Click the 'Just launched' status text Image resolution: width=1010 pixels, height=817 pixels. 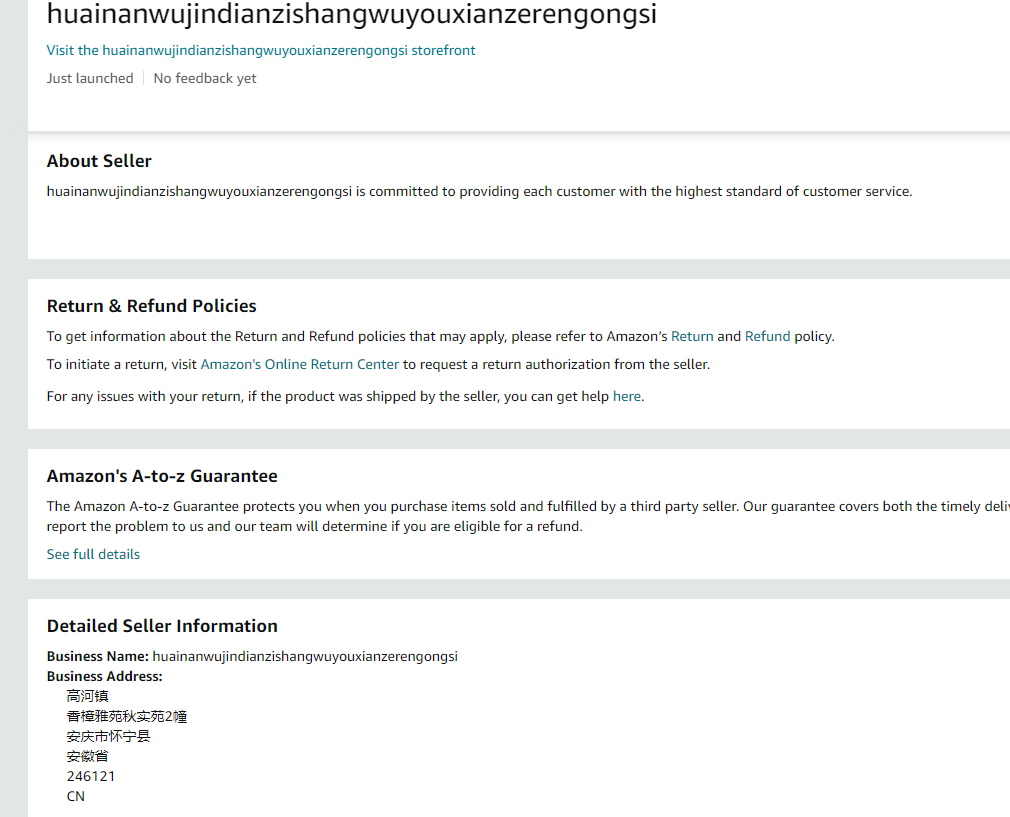point(90,78)
